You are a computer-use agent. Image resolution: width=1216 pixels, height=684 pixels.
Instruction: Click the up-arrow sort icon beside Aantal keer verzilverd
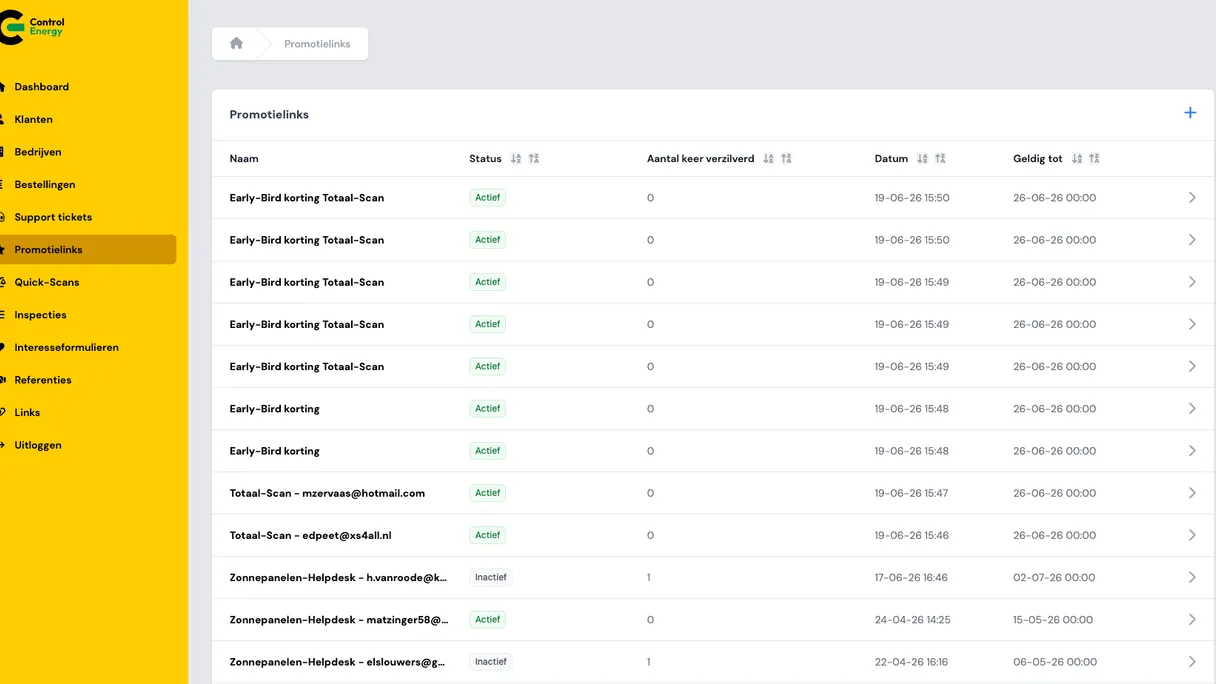tap(786, 158)
